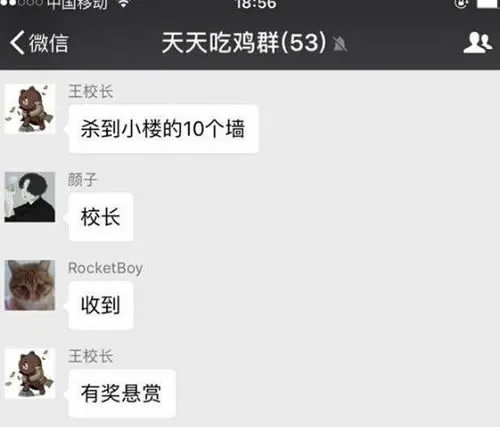Open group members icon in header
The image size is (500, 427).
click(x=477, y=43)
